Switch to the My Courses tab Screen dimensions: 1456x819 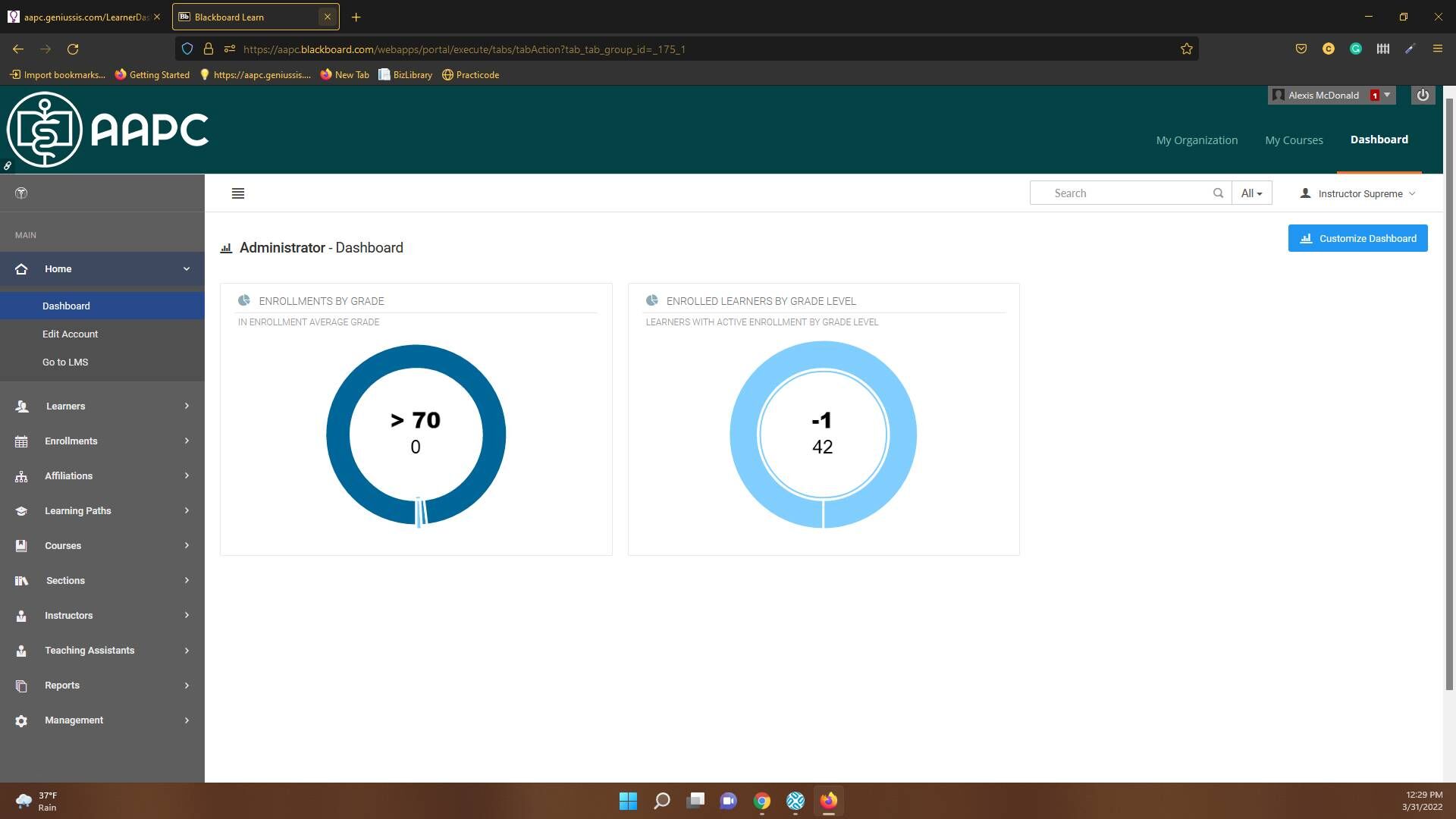pyautogui.click(x=1294, y=140)
